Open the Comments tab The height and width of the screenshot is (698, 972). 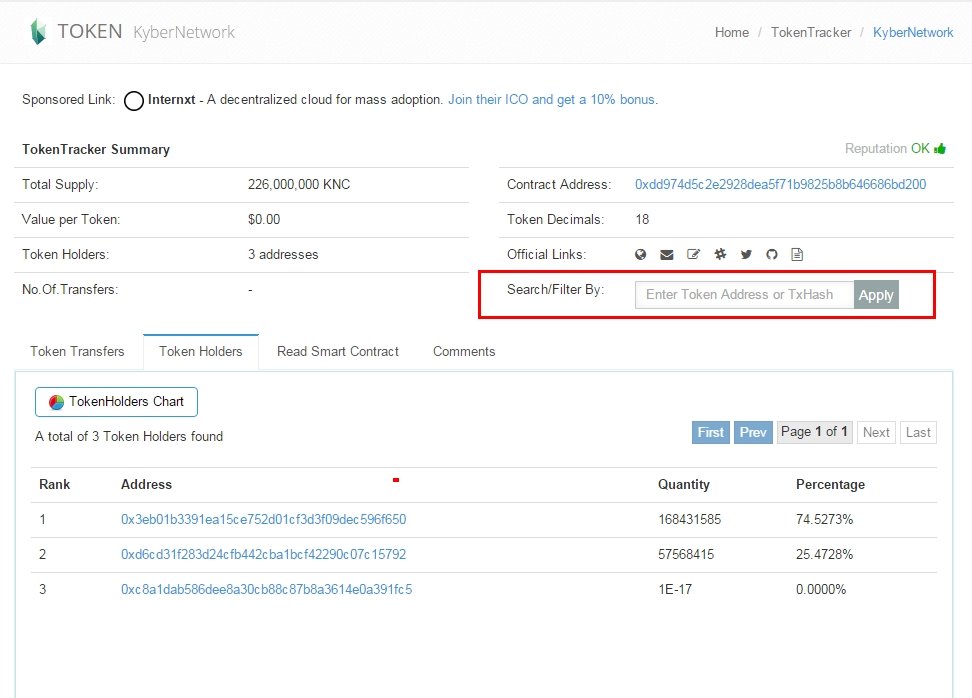(464, 351)
